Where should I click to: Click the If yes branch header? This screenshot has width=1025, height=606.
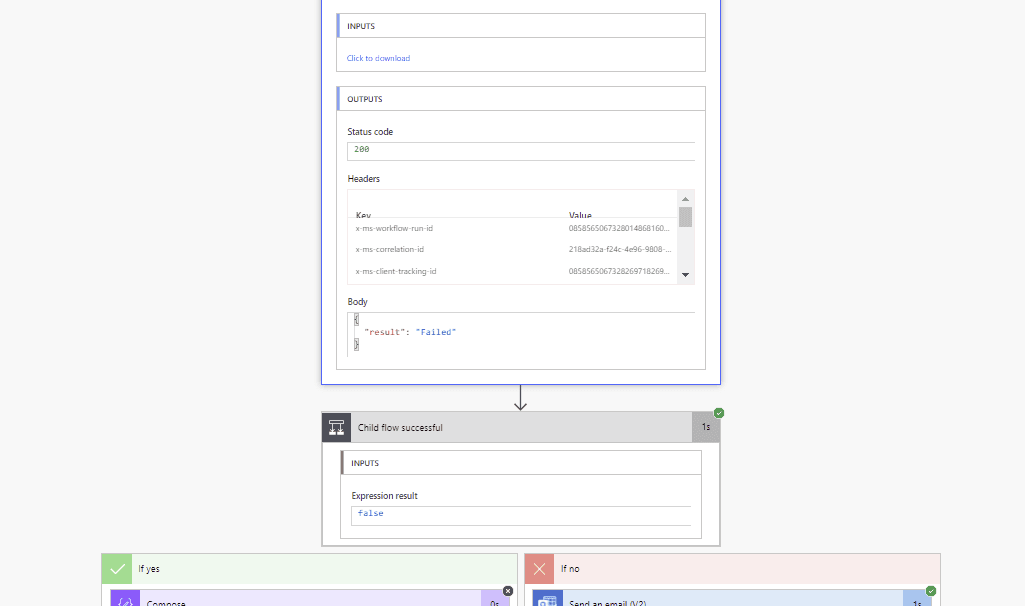(309, 569)
